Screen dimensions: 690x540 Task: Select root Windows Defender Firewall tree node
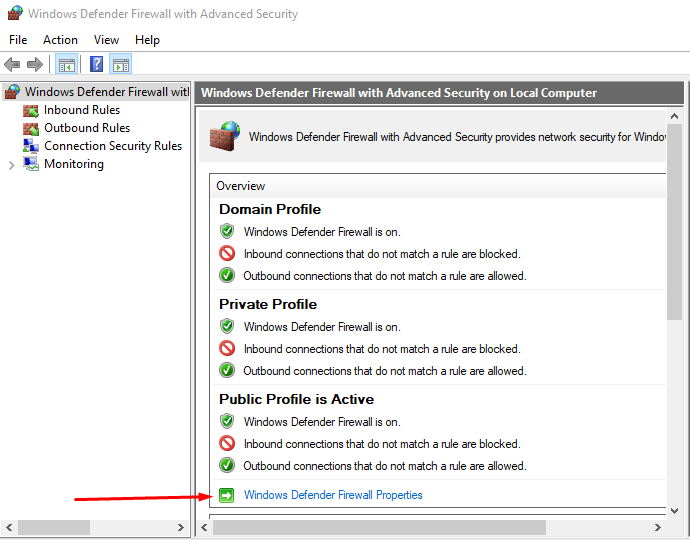pyautogui.click(x=105, y=92)
